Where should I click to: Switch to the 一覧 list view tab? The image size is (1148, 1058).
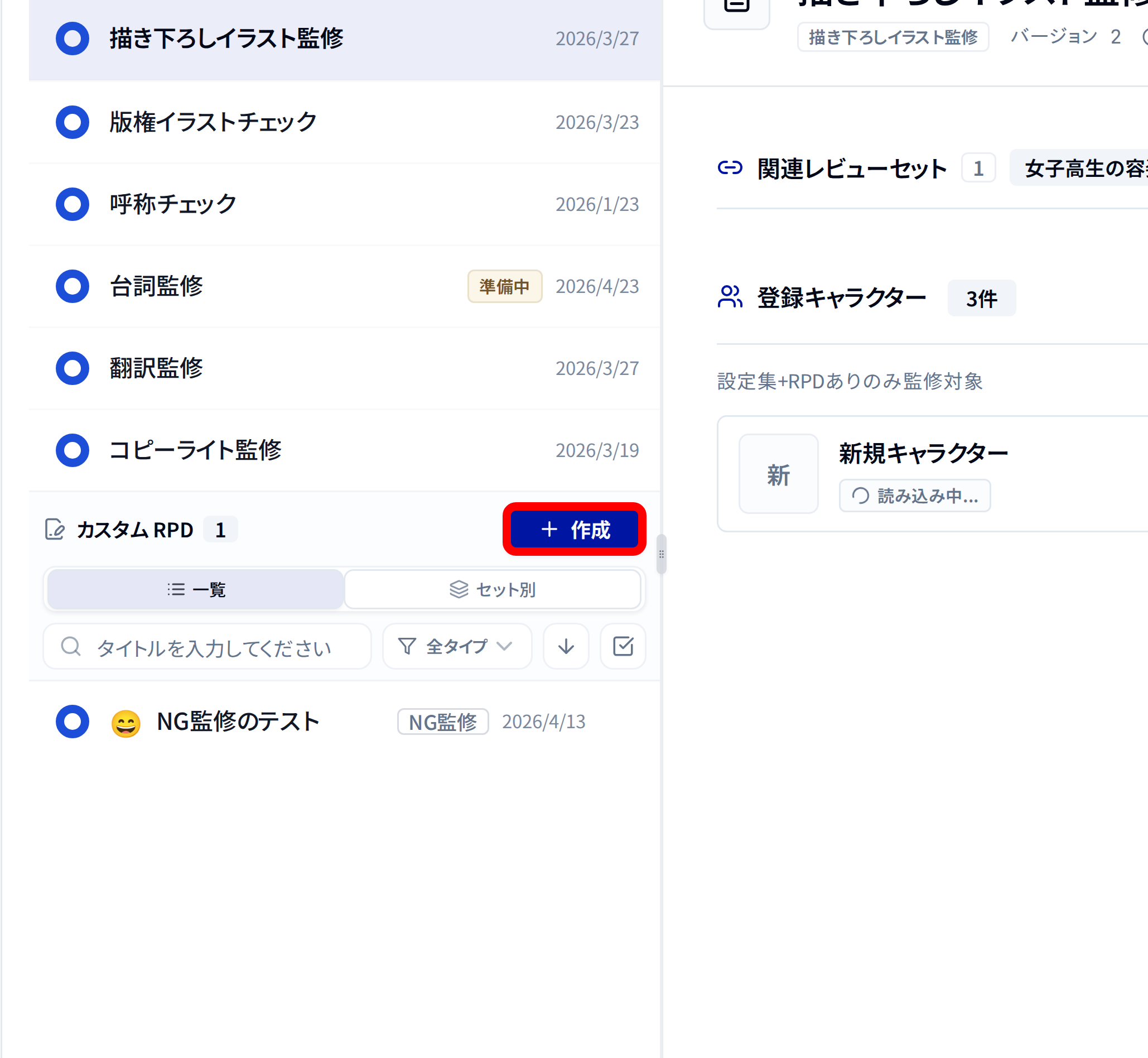(x=195, y=589)
